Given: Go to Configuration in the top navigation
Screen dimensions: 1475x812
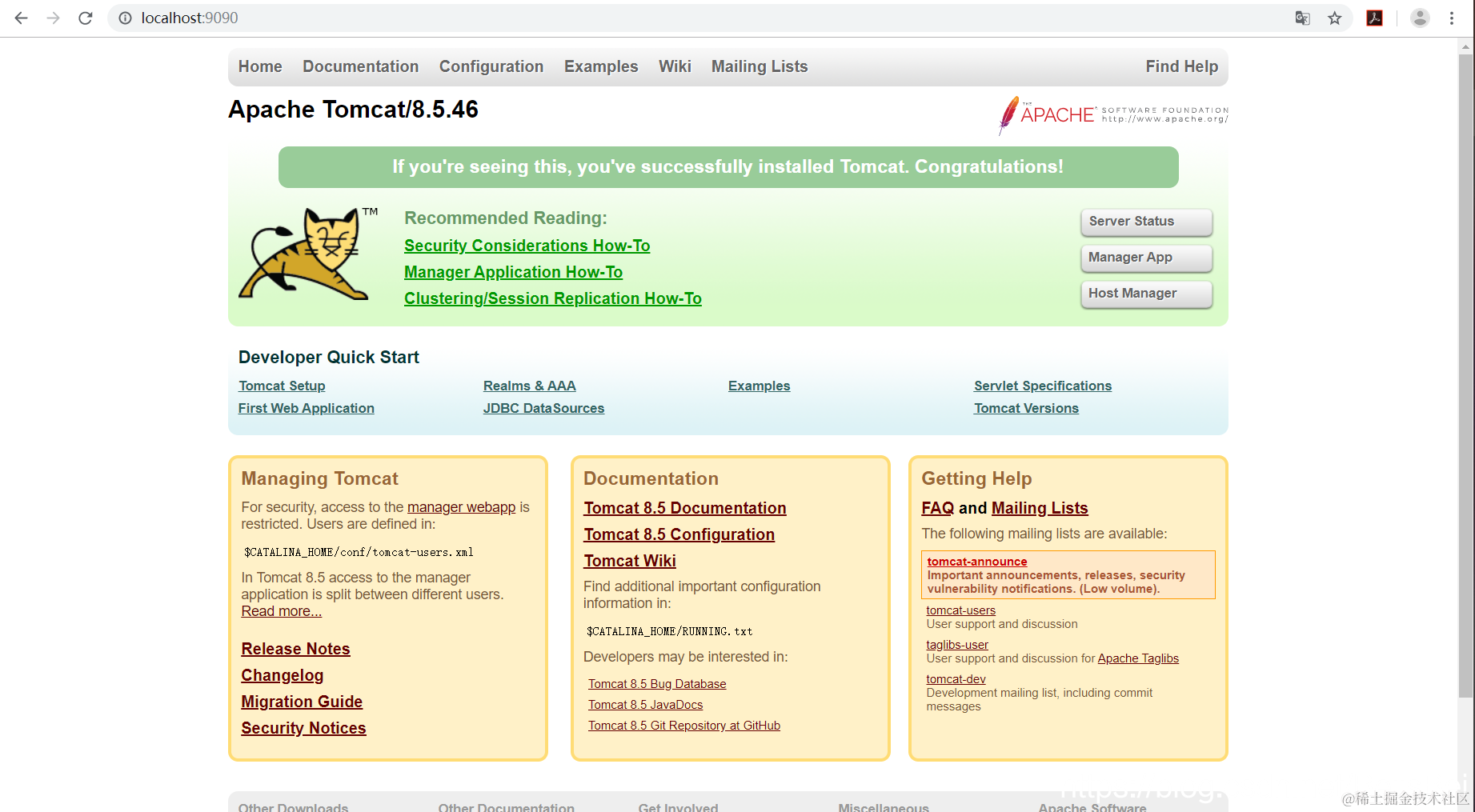Looking at the screenshot, I should point(491,66).
